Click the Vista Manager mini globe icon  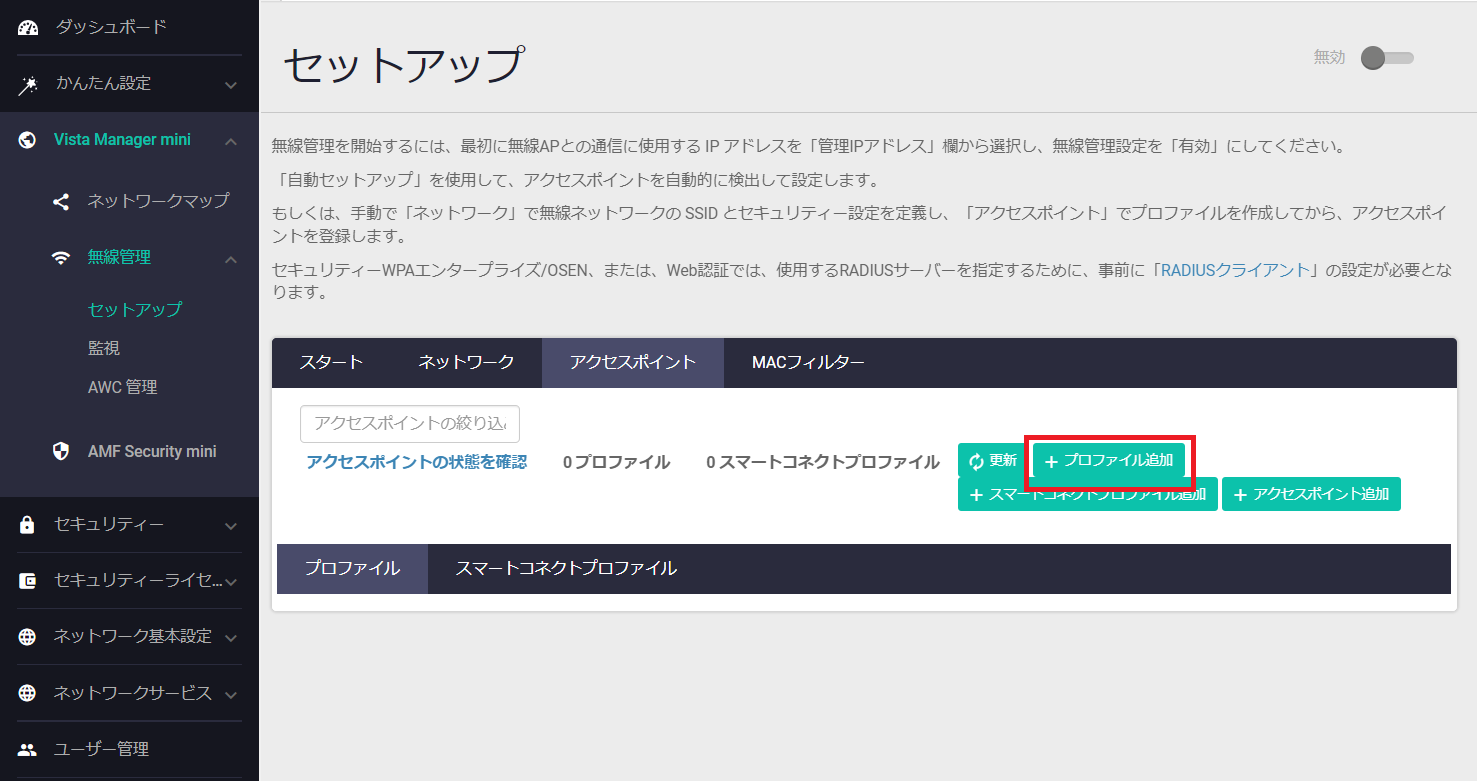(x=28, y=140)
